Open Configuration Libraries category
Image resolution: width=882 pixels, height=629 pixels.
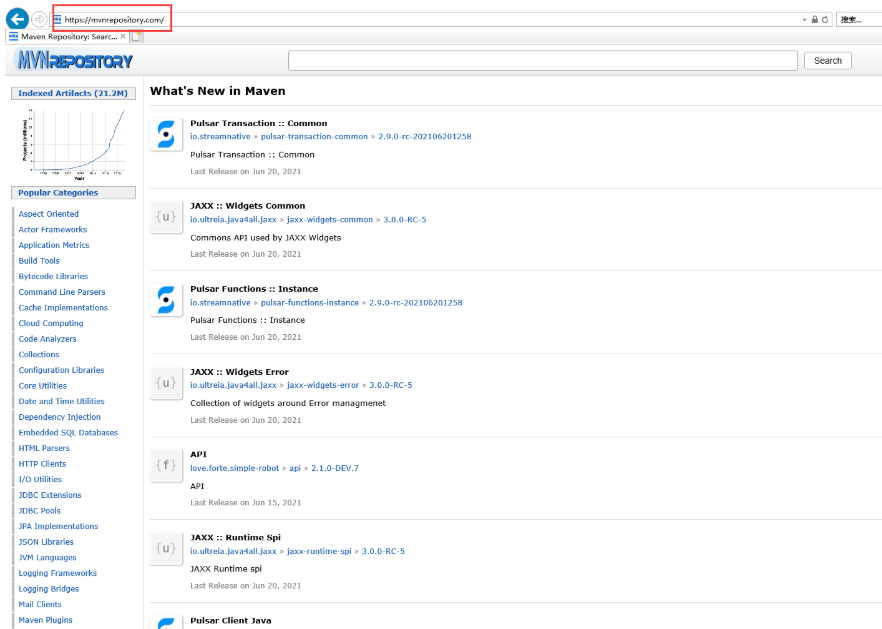pyautogui.click(x=61, y=370)
